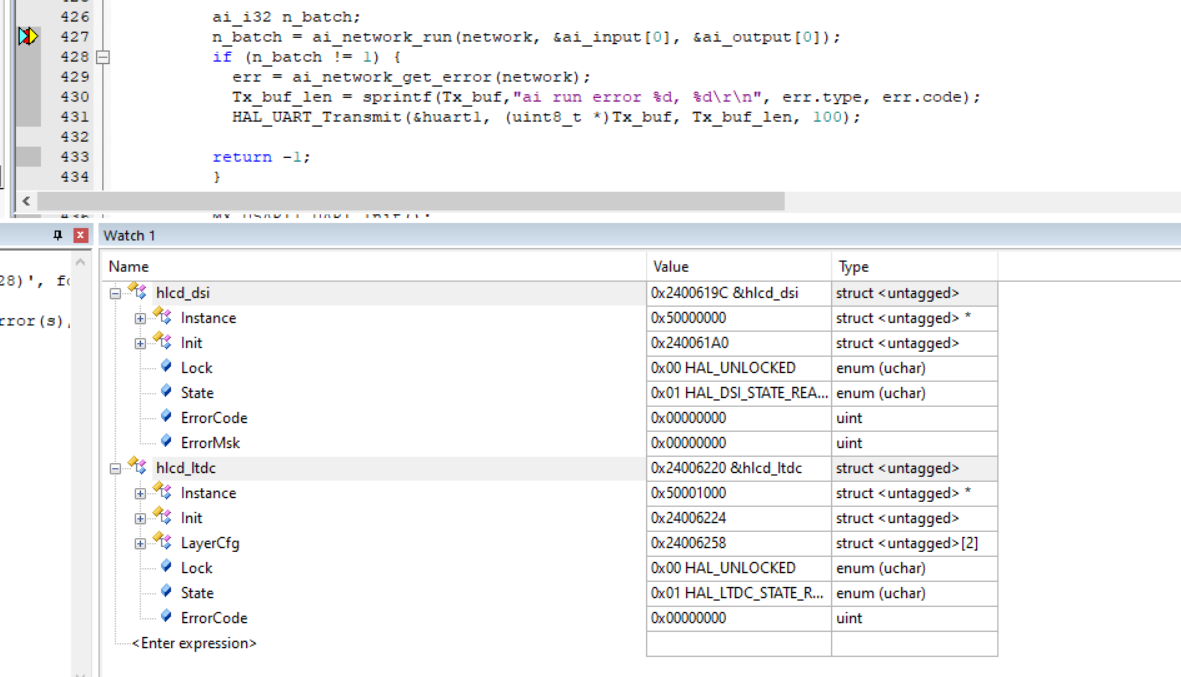Close the Watch panel with the red X

pos(80,234)
